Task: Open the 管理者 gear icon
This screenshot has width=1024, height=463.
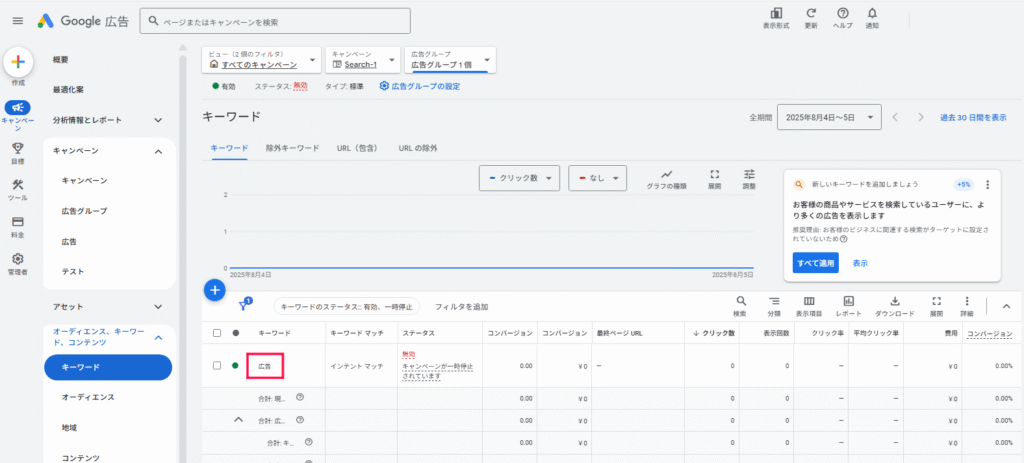Action: pyautogui.click(x=18, y=259)
